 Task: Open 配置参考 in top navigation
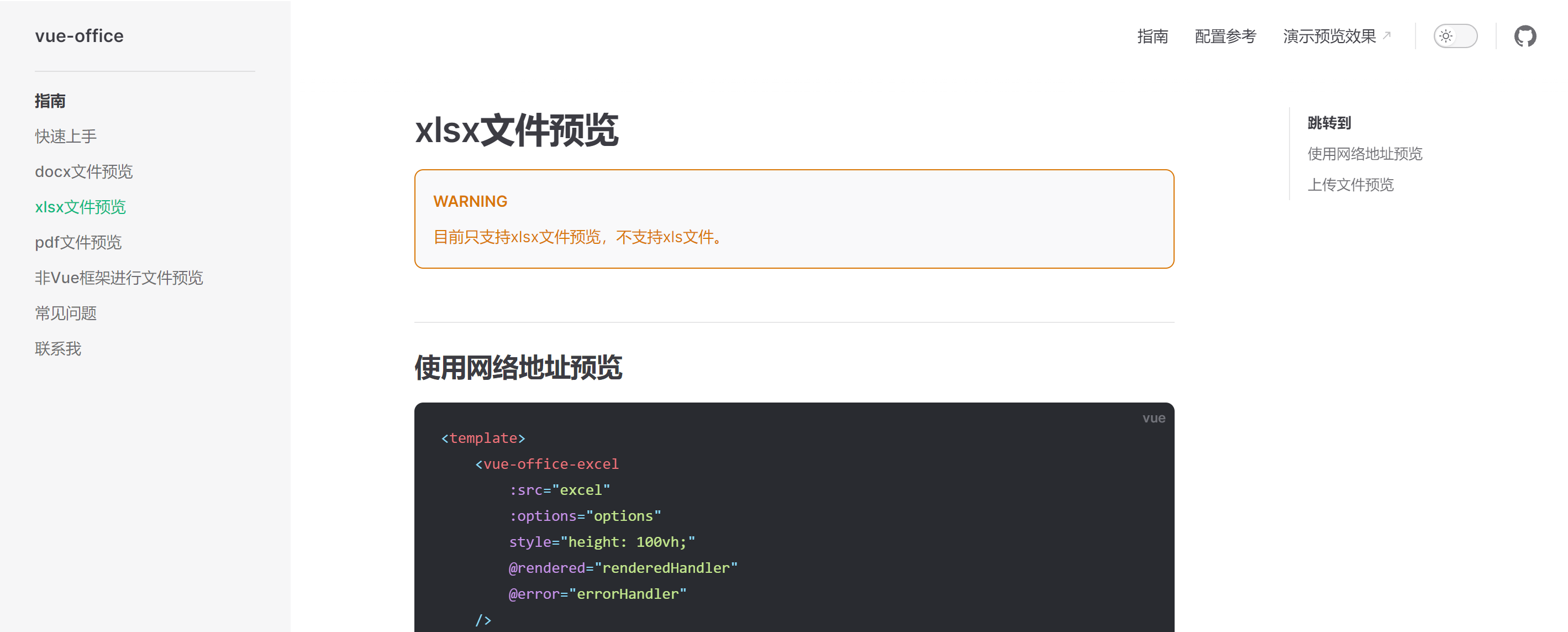tap(1225, 36)
